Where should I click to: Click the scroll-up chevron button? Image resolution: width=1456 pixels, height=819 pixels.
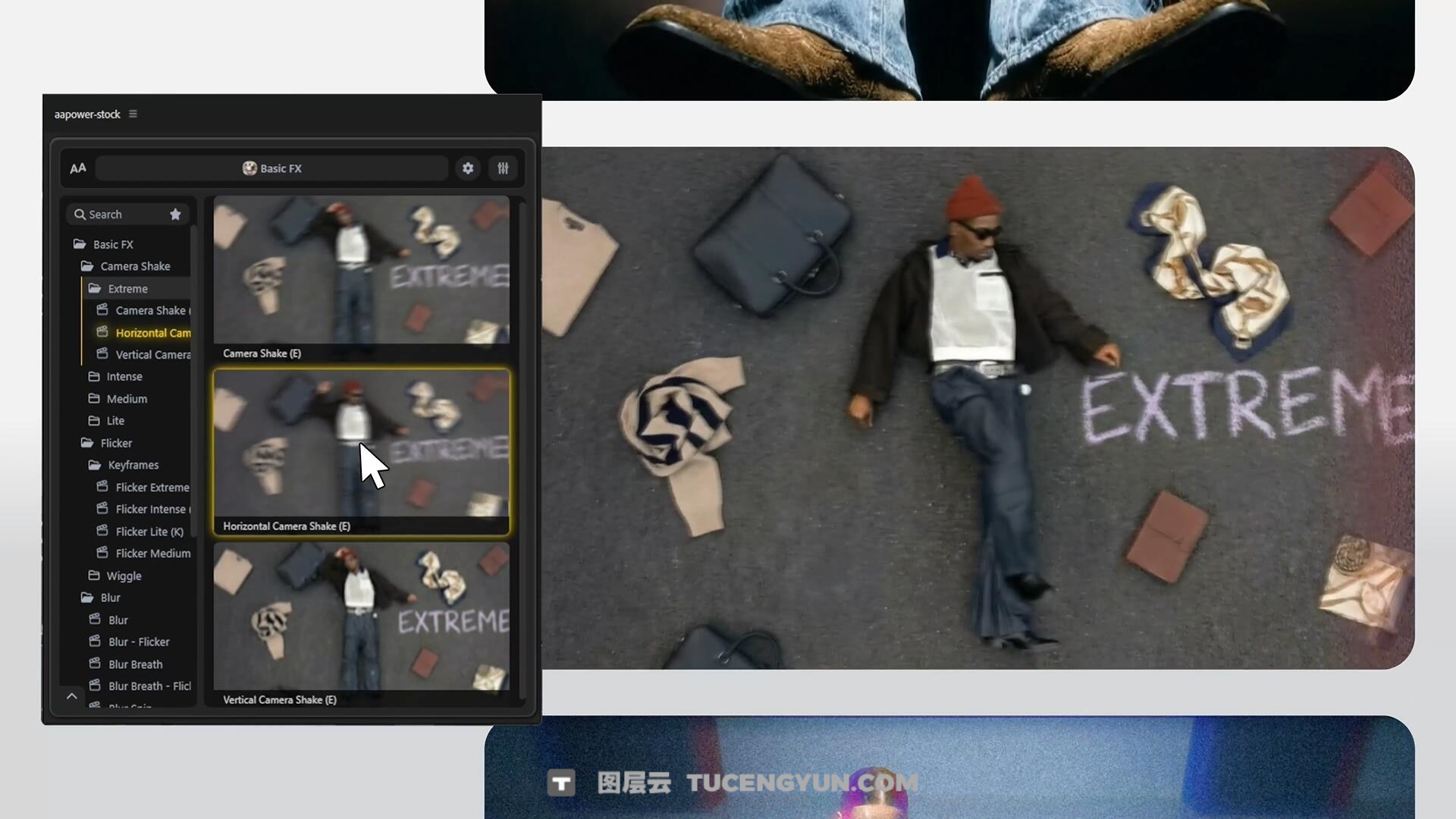(x=72, y=696)
